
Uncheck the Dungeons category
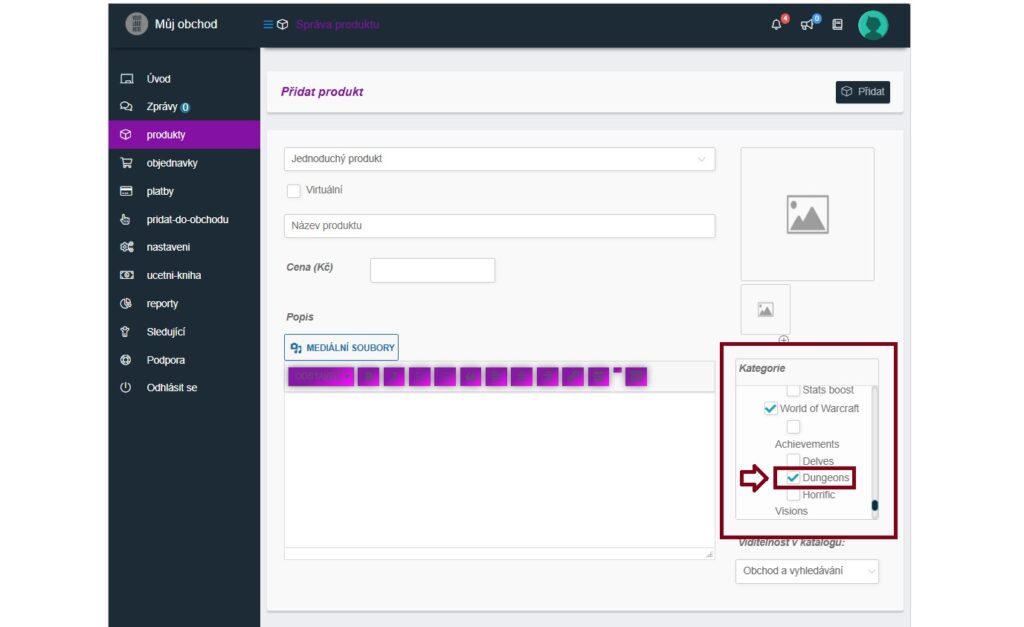(x=793, y=477)
